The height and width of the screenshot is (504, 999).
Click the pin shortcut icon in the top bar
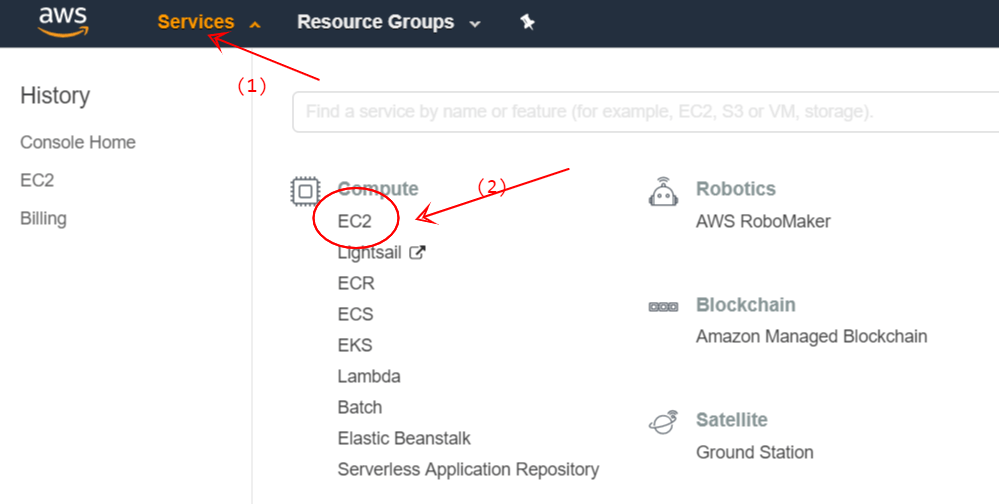(527, 22)
